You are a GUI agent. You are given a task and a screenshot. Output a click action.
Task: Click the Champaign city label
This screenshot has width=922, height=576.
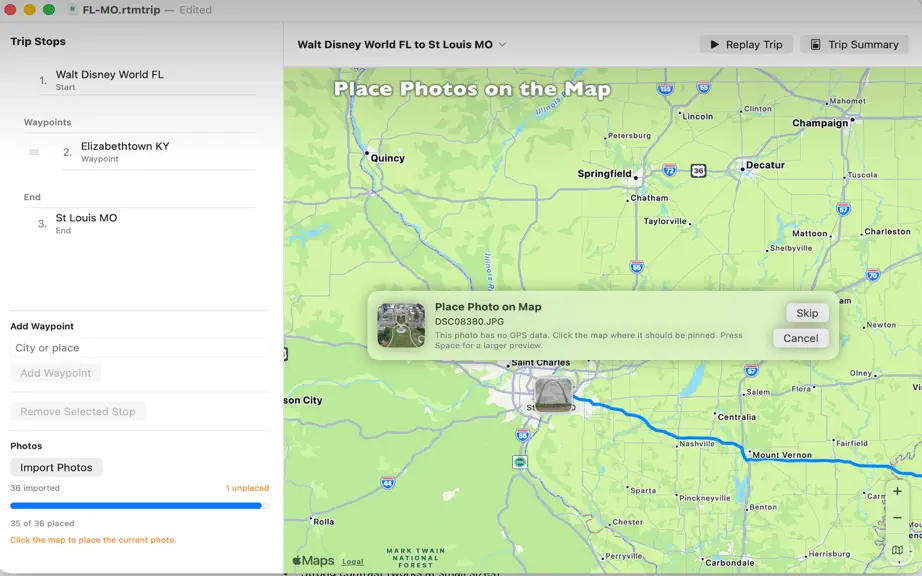[x=820, y=123]
